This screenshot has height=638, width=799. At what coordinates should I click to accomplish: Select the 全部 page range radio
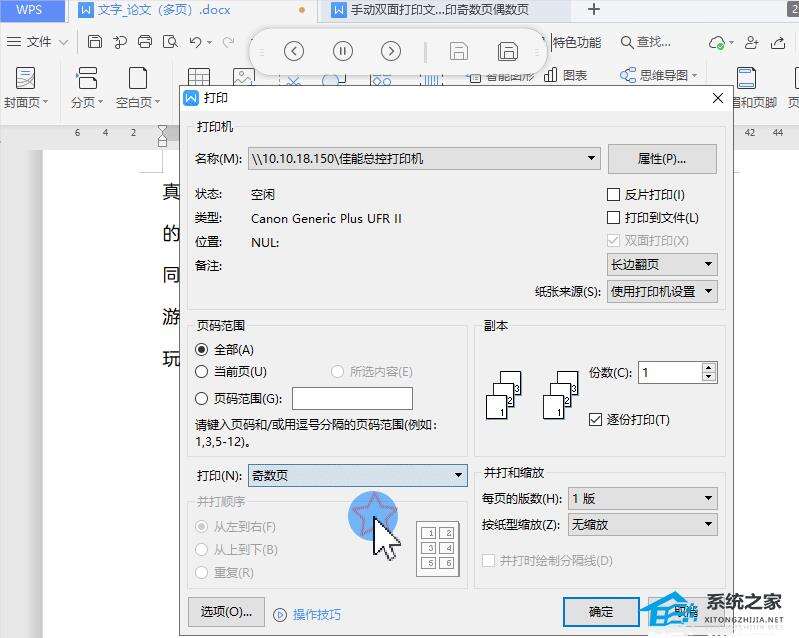point(202,350)
